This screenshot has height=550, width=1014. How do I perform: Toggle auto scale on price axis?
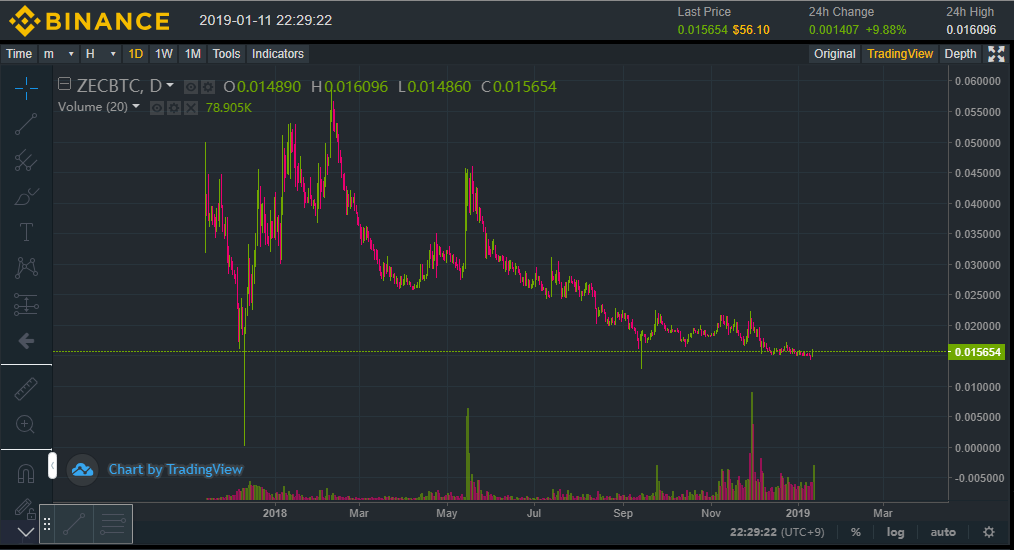click(x=942, y=532)
